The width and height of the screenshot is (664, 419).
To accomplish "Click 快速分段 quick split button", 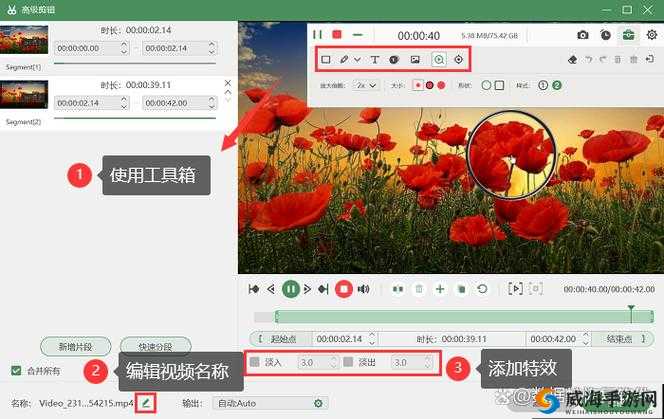I will coord(155,347).
